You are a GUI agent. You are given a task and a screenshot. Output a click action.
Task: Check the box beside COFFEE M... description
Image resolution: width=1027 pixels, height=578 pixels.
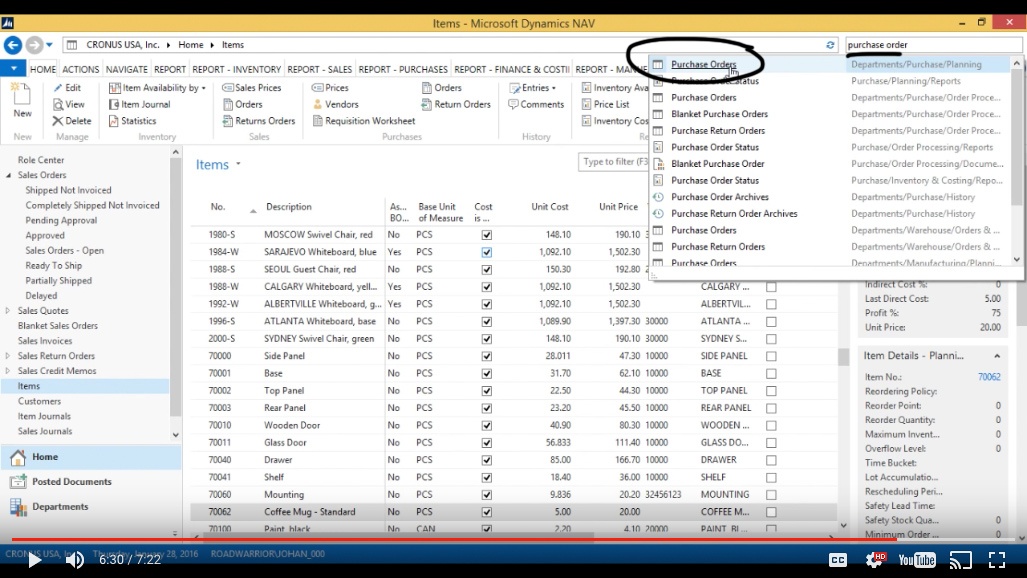(772, 512)
